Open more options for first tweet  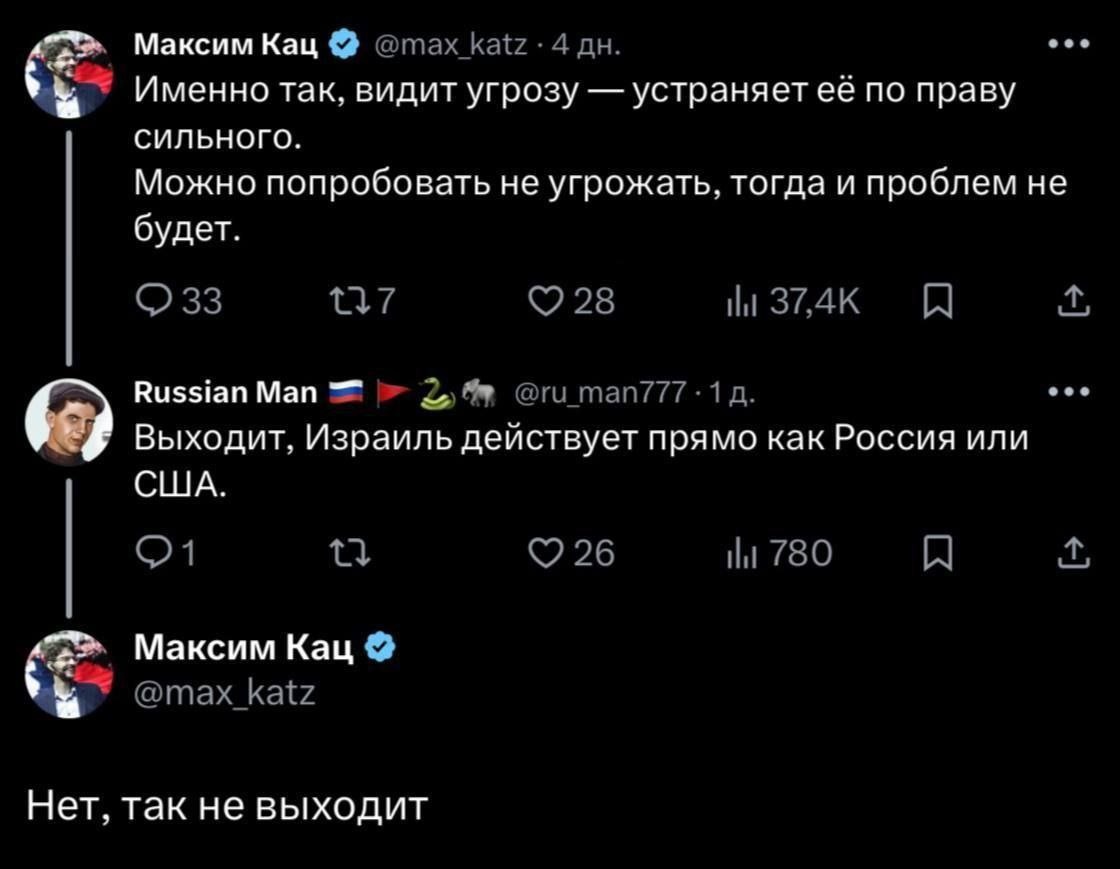point(1069,44)
